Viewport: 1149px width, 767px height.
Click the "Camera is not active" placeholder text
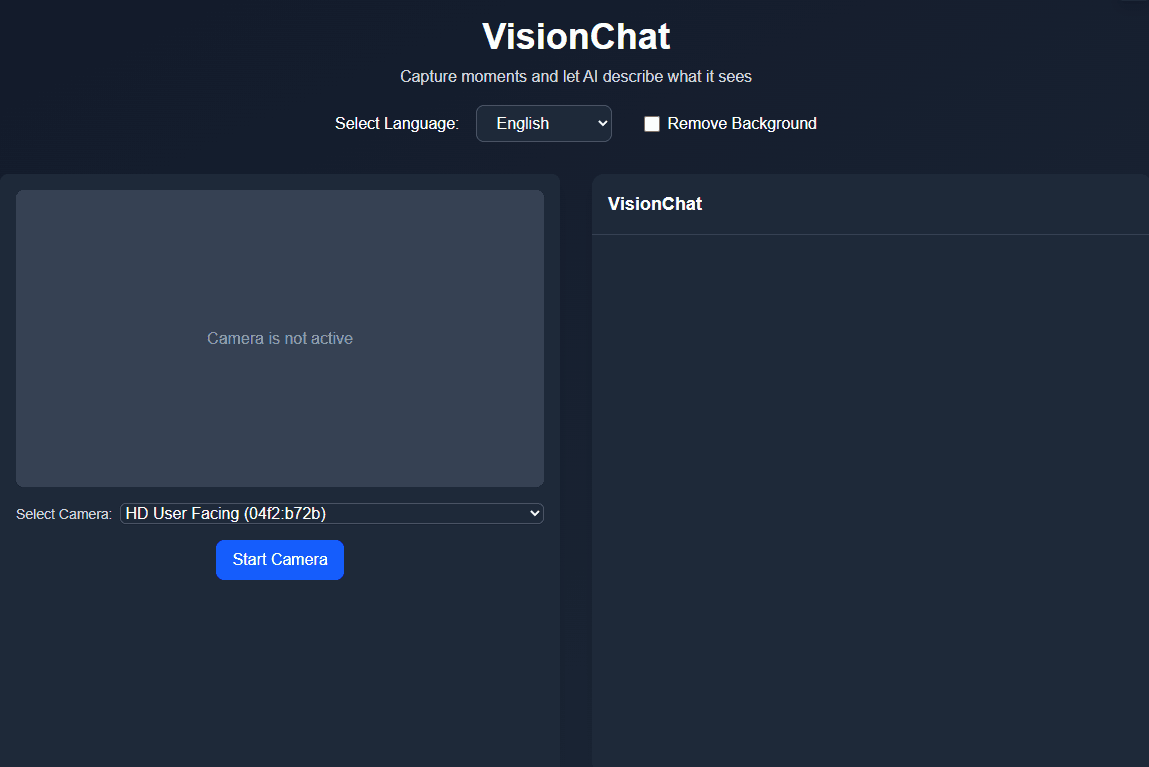[x=280, y=338]
